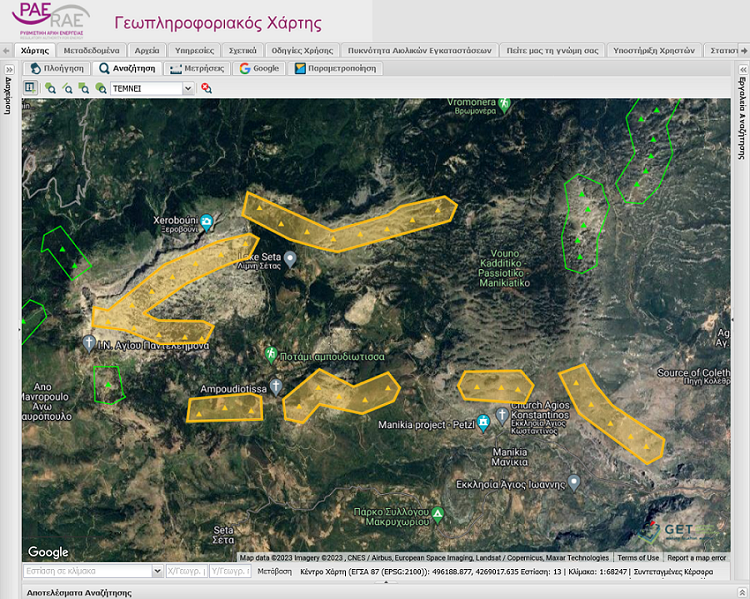Image resolution: width=750 pixels, height=599 pixels.
Task: Click the small green single-turbine polygon near Ano Mavropoulo
Action: 109,385
